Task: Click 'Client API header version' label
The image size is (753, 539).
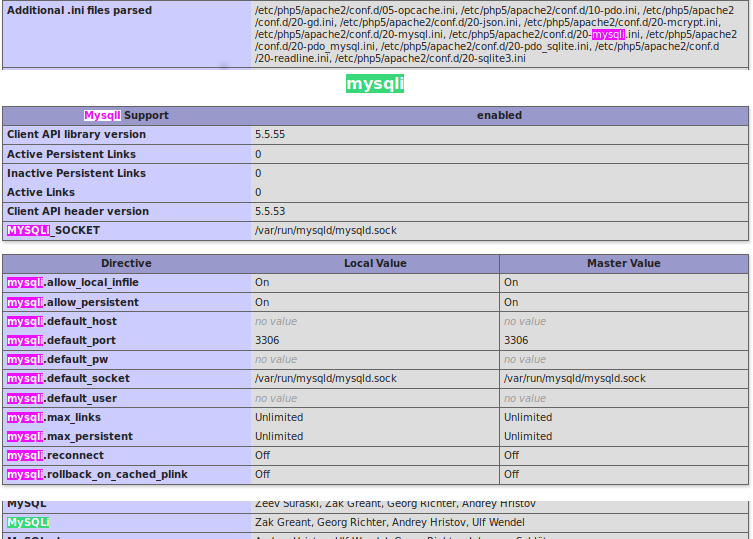Action: pyautogui.click(x=78, y=211)
